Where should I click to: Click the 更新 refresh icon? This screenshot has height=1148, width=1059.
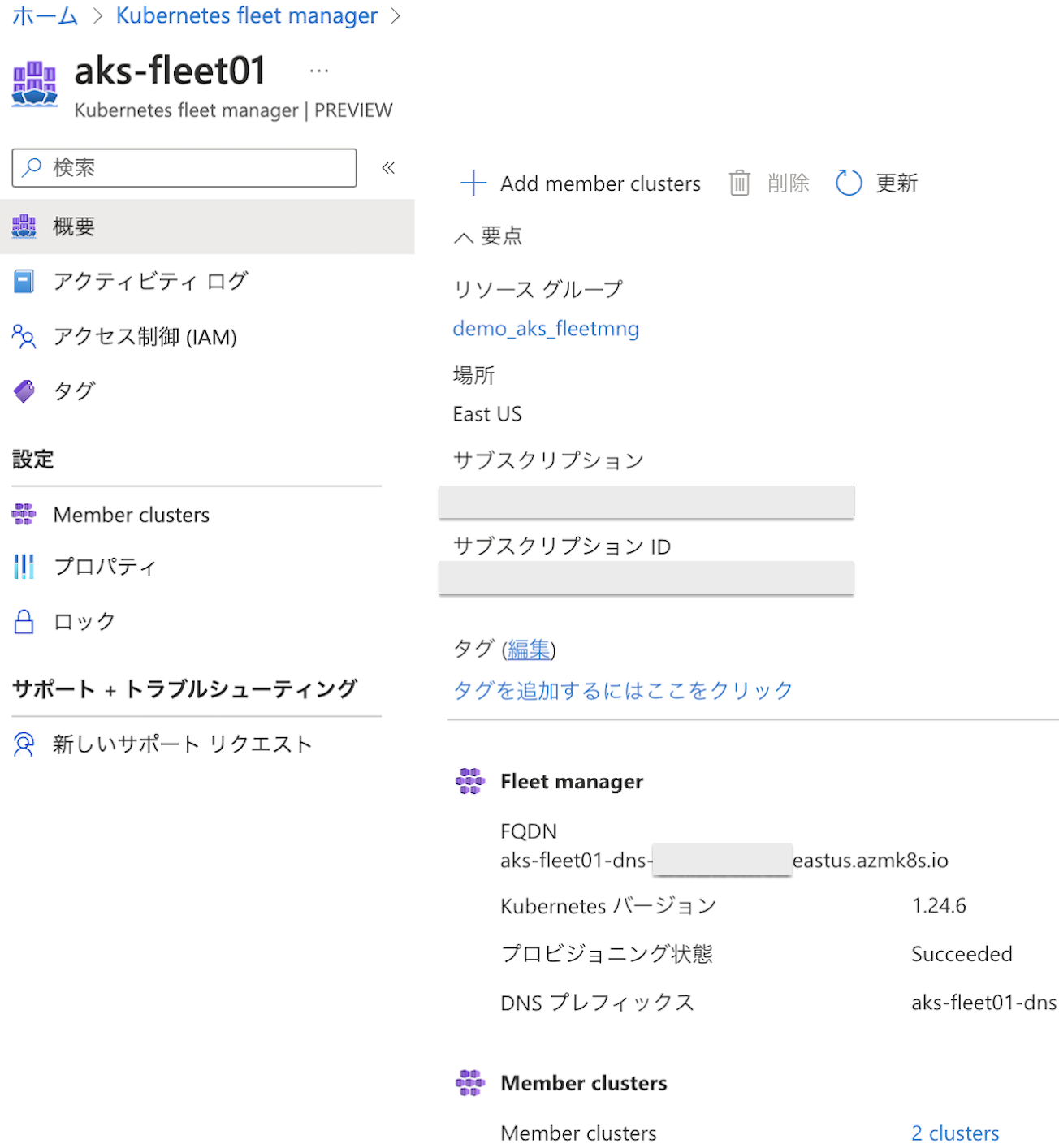click(x=849, y=183)
